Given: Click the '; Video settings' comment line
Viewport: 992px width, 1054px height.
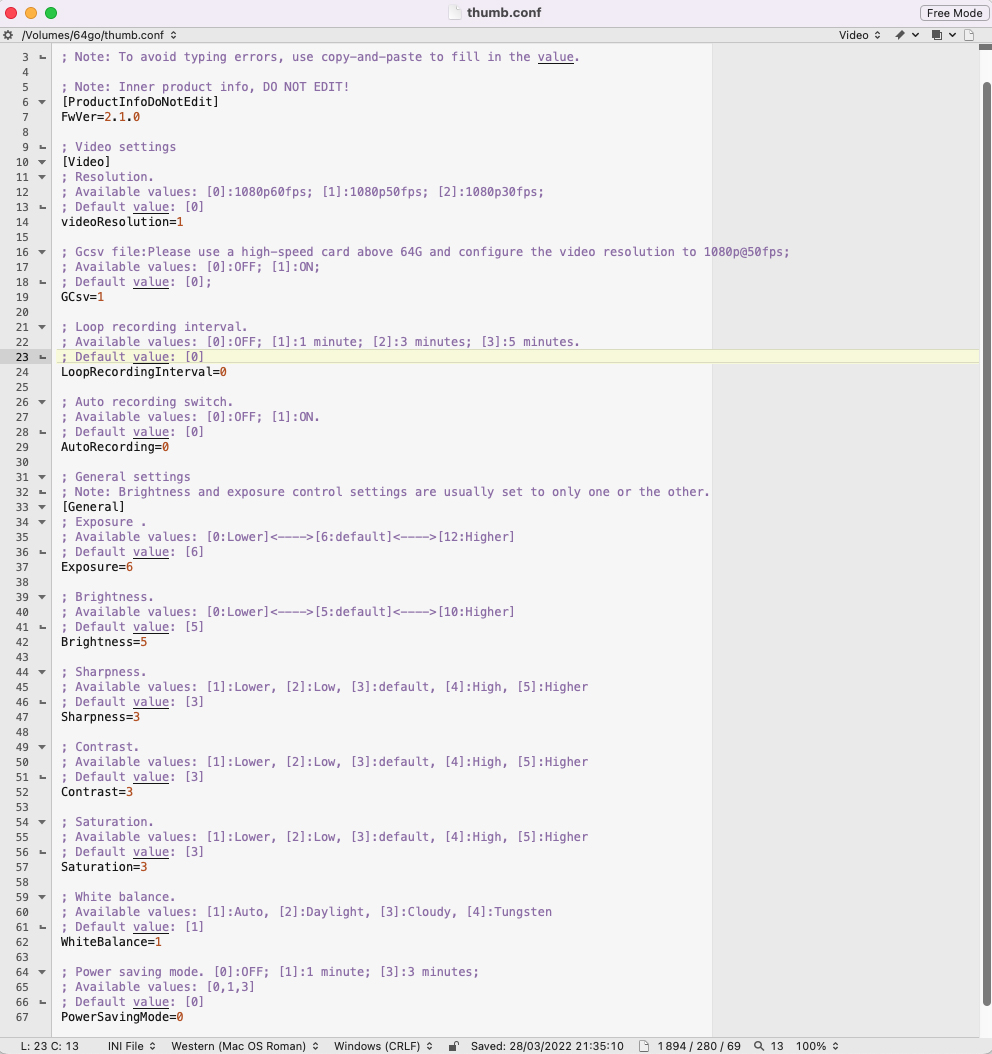Looking at the screenshot, I should click(x=119, y=147).
